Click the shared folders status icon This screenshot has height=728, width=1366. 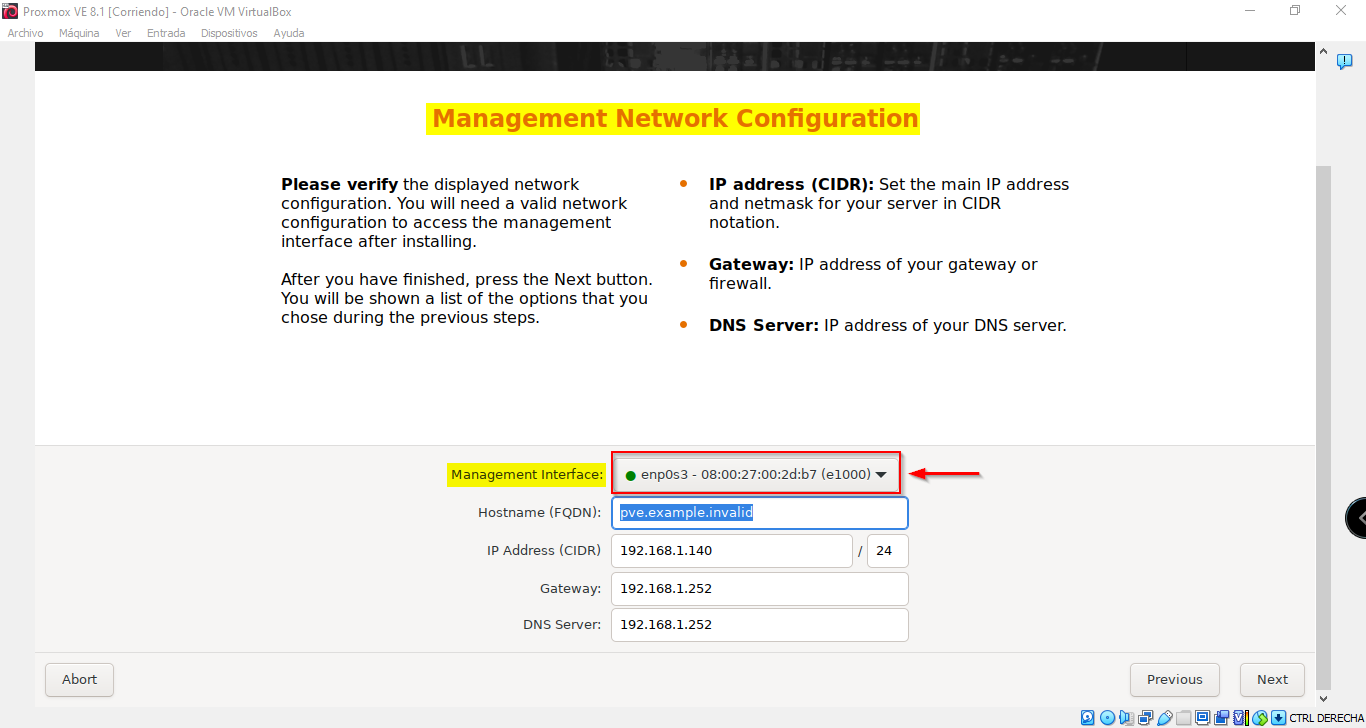tap(1184, 718)
